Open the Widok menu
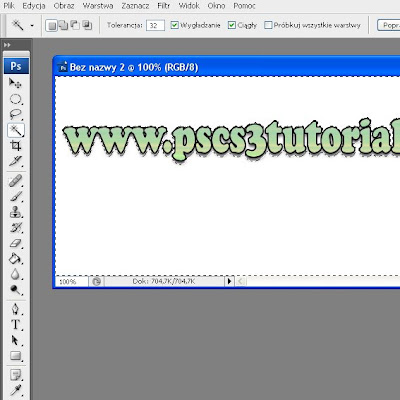 click(x=189, y=6)
